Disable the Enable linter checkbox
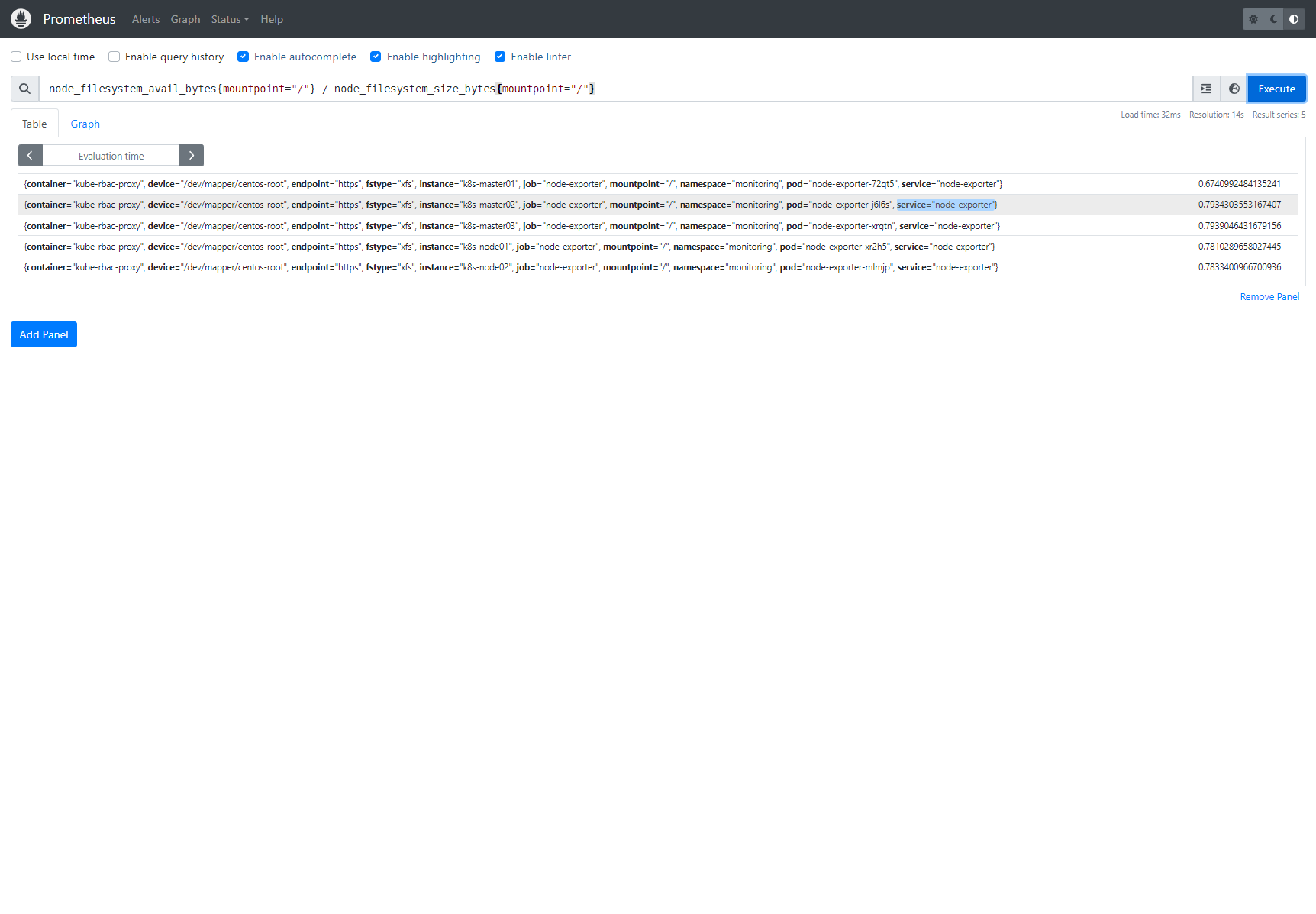1316x914 pixels. click(x=500, y=57)
